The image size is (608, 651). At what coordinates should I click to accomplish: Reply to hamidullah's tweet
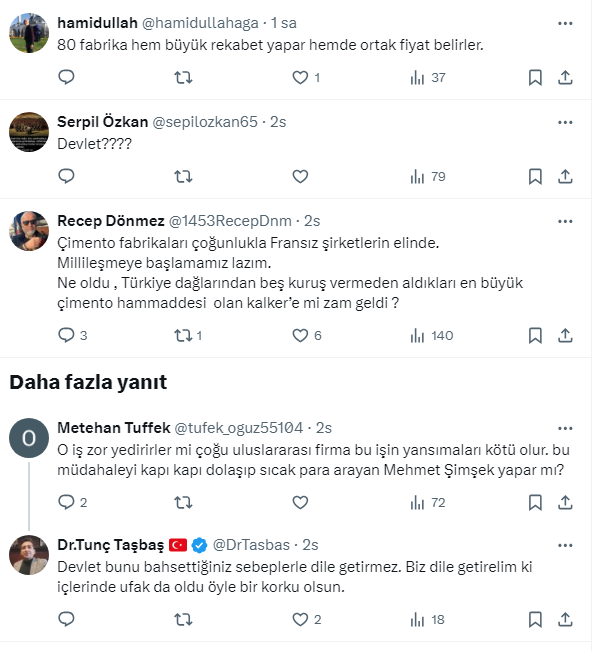pyautogui.click(x=66, y=77)
